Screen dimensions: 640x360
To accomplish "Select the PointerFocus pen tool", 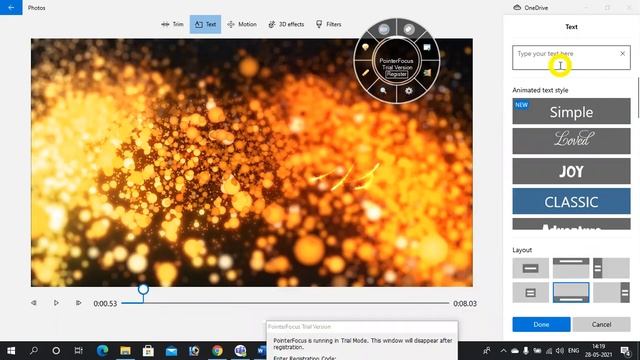I will pos(365,73).
